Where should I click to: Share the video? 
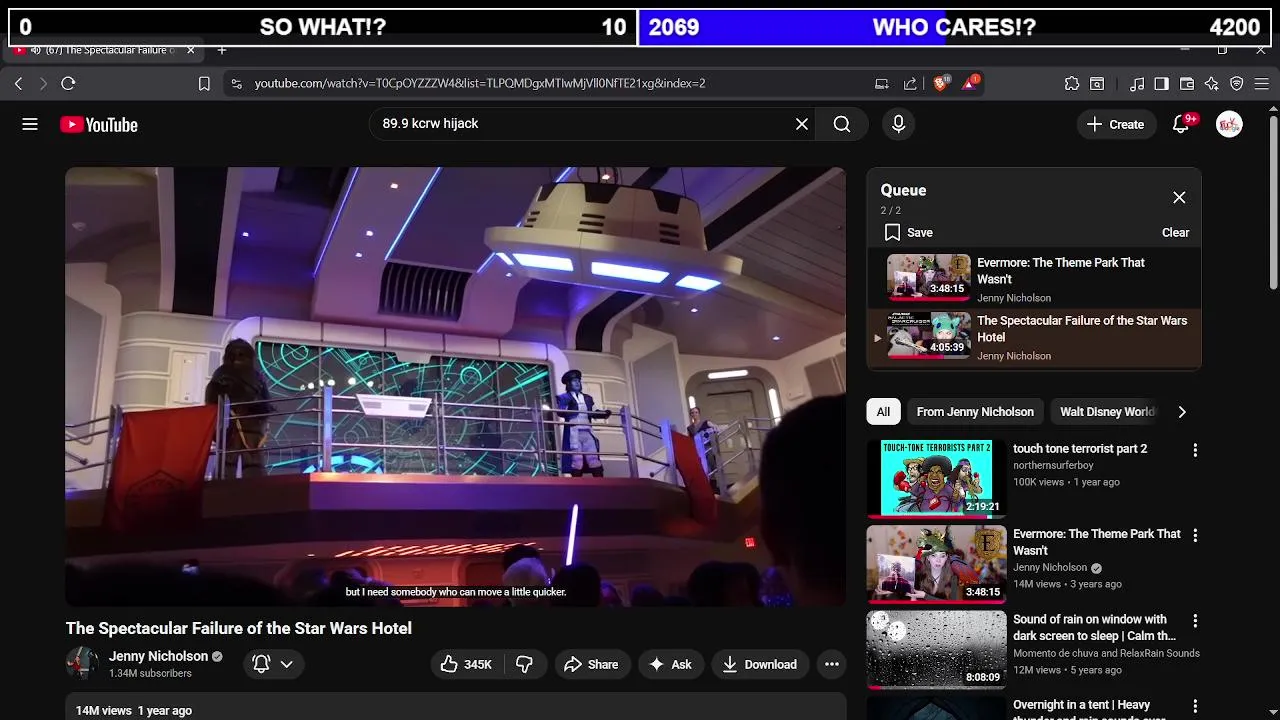point(591,664)
